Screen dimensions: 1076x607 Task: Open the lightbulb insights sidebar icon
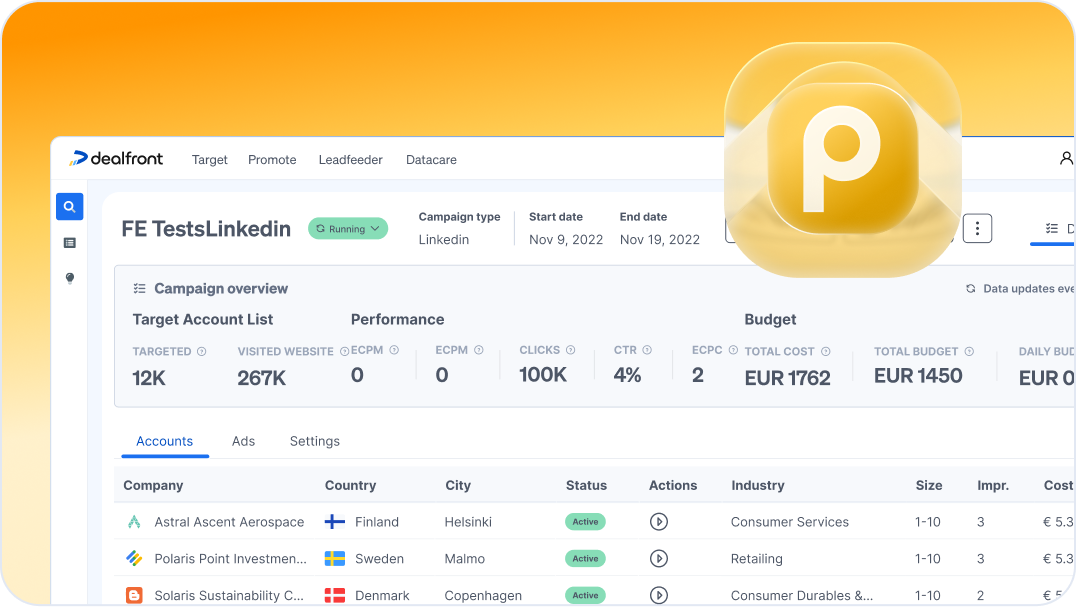pos(69,278)
